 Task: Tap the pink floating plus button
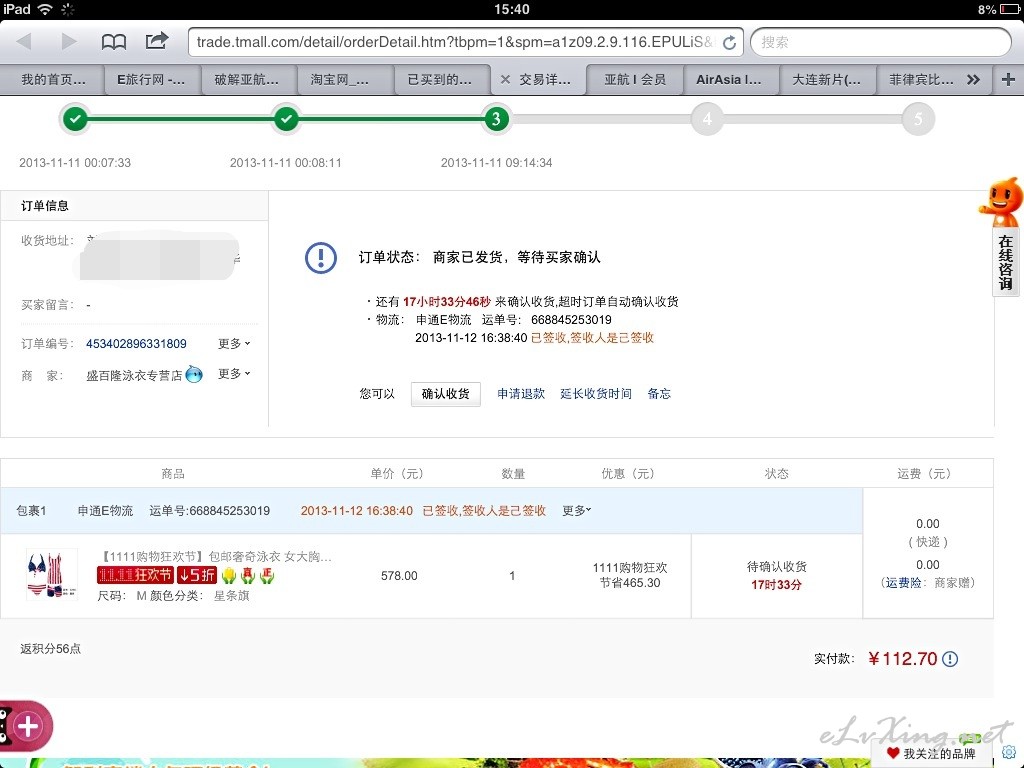click(25, 726)
